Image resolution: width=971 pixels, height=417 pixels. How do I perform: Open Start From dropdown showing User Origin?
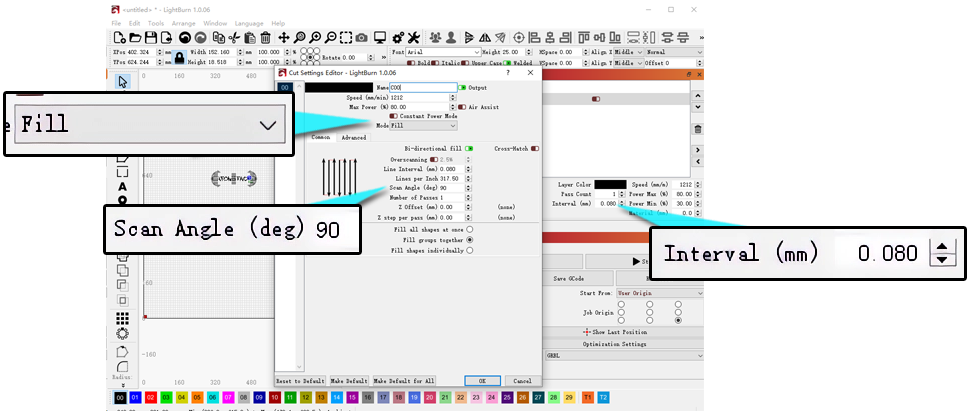click(x=660, y=293)
